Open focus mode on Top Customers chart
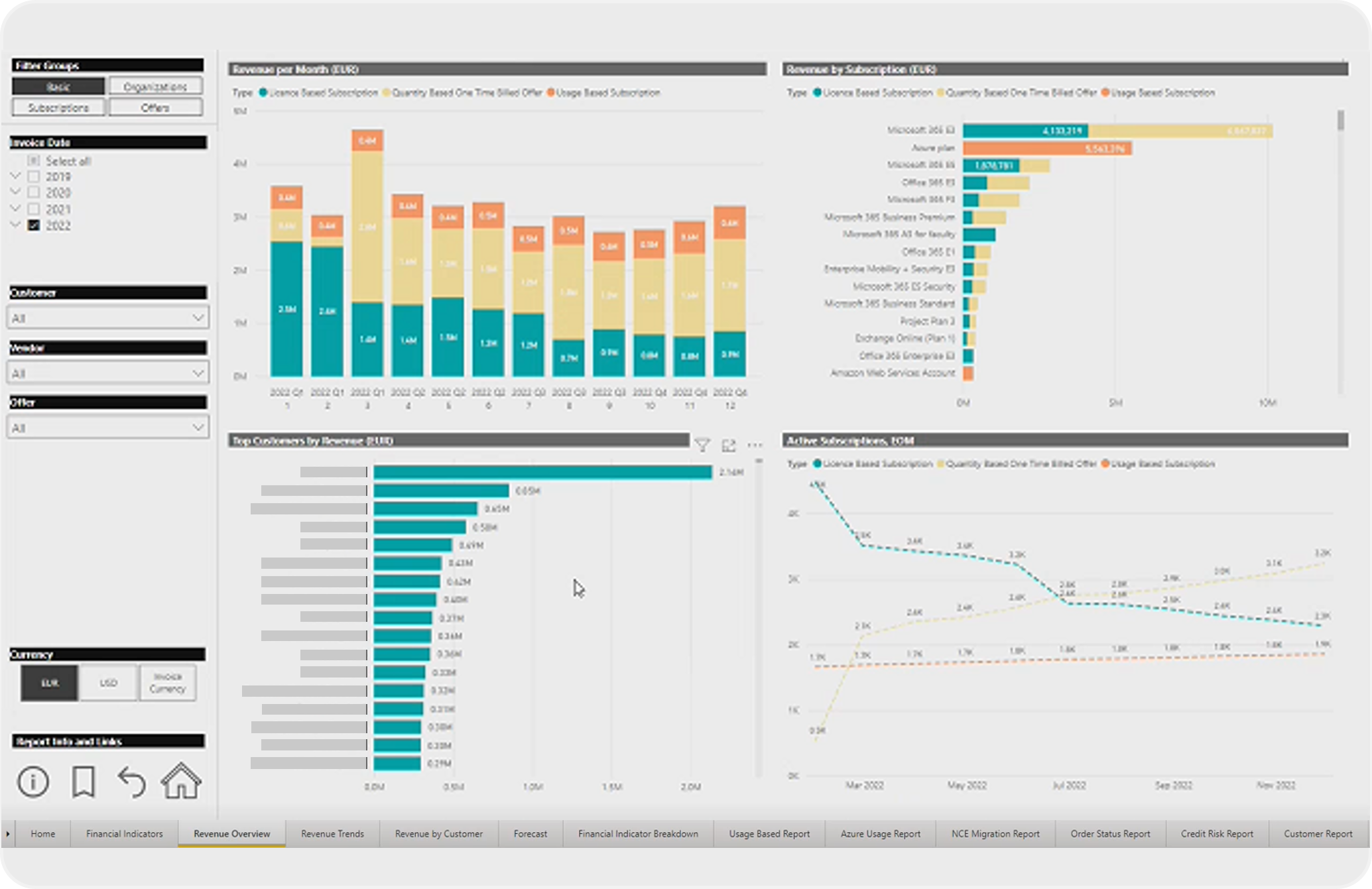This screenshot has height=889, width=1372. pyautogui.click(x=729, y=445)
